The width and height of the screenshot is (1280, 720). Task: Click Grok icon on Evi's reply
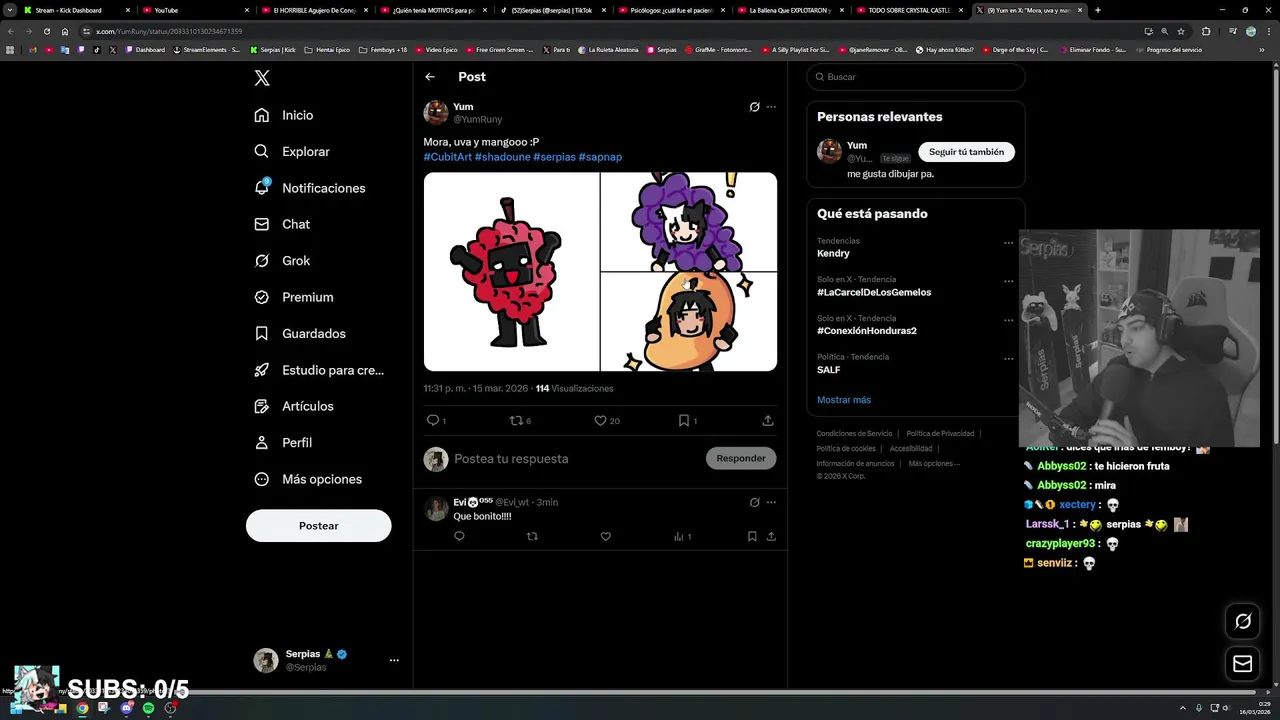coord(755,503)
